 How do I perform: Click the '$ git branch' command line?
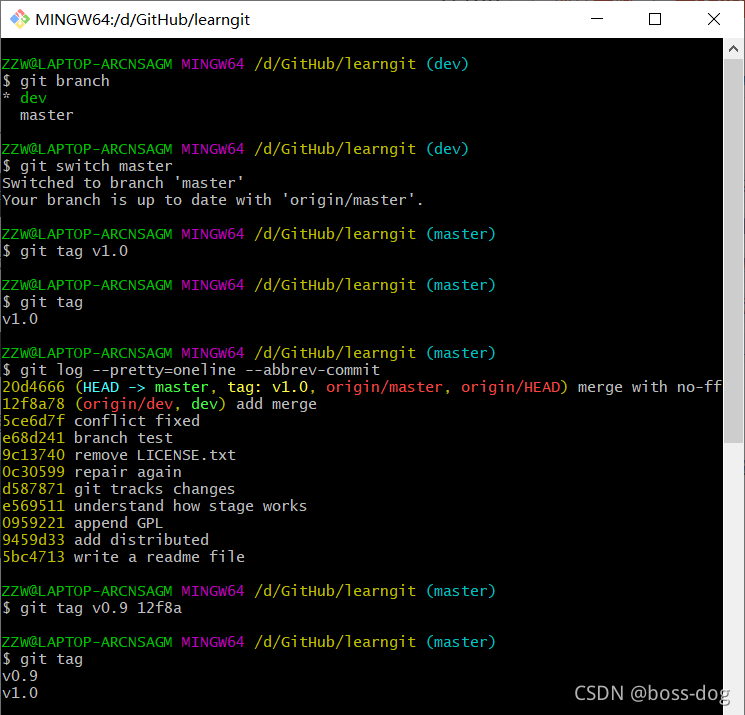pyautogui.click(x=56, y=81)
